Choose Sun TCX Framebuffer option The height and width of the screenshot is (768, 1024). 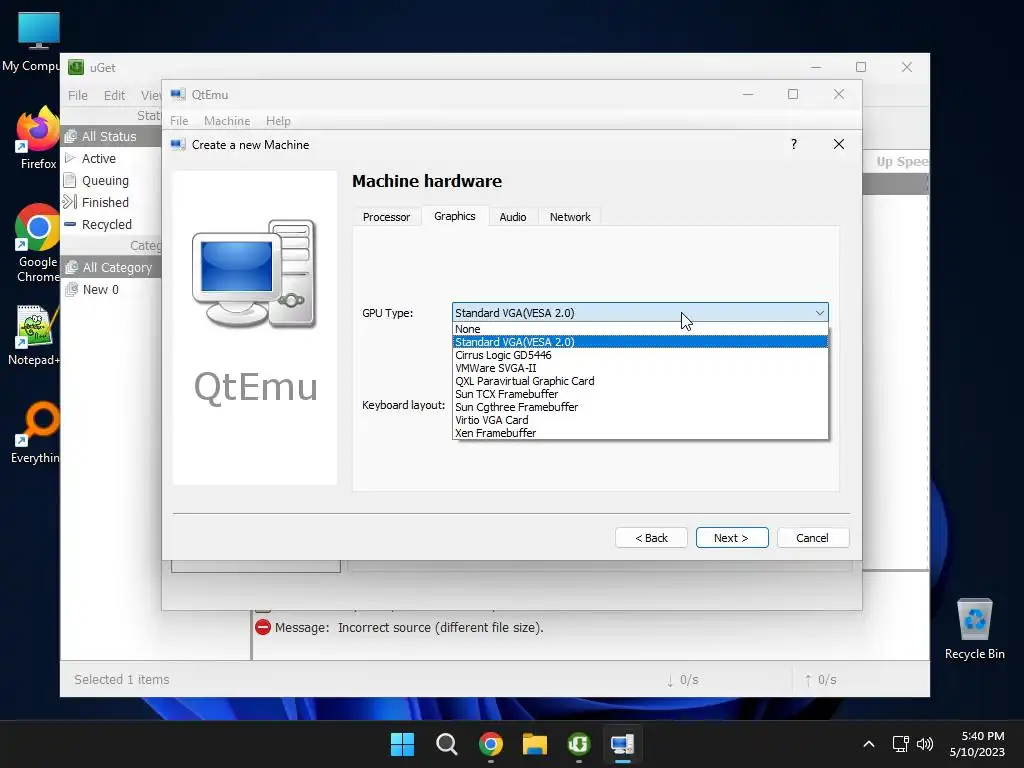pos(640,394)
